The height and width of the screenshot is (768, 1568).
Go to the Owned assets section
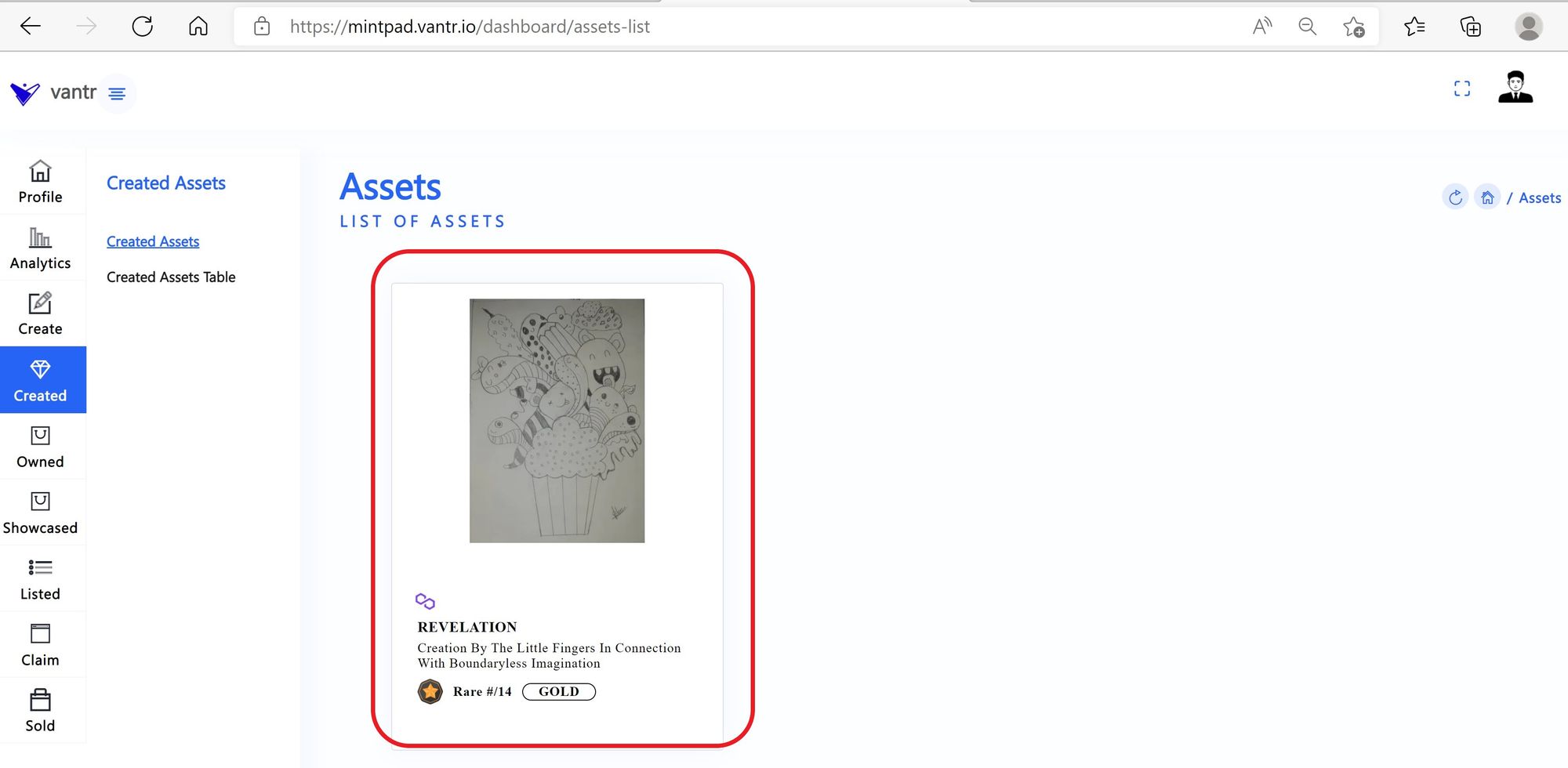[x=41, y=447]
